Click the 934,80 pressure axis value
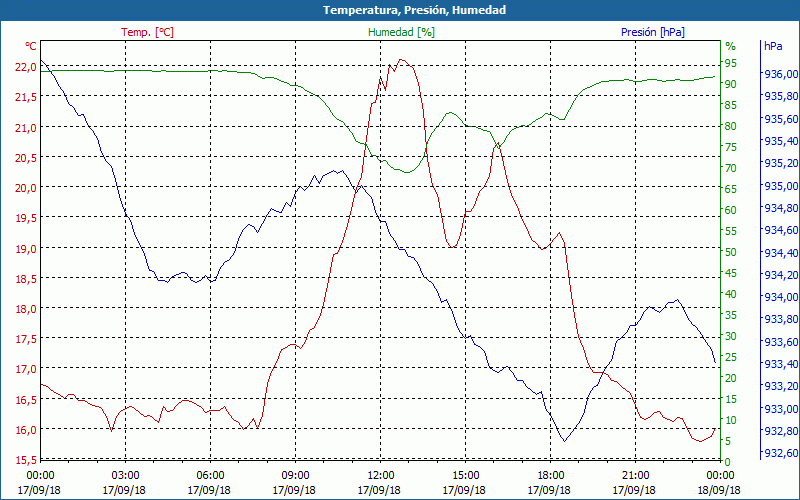 (x=781, y=208)
